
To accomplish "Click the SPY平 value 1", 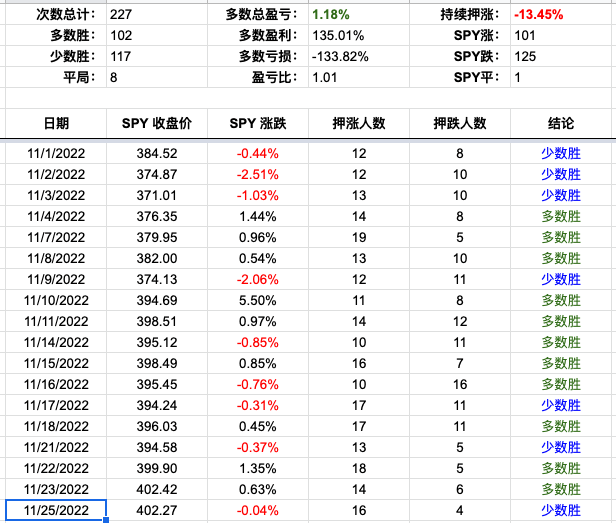I will tap(563, 77).
